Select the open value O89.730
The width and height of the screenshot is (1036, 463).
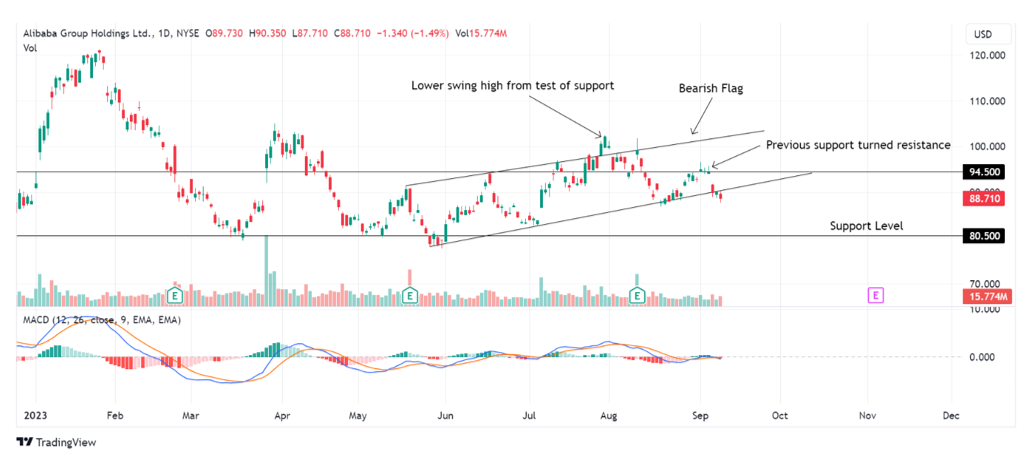(x=225, y=33)
